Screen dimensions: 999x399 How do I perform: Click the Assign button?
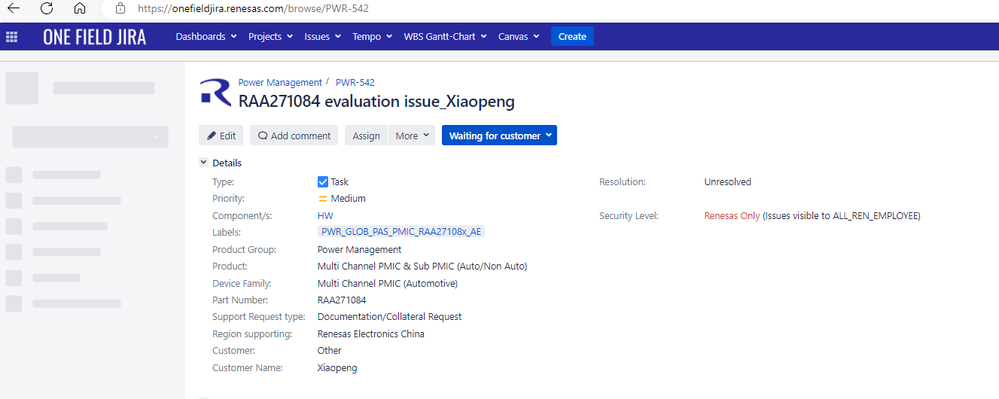pyautogui.click(x=366, y=136)
